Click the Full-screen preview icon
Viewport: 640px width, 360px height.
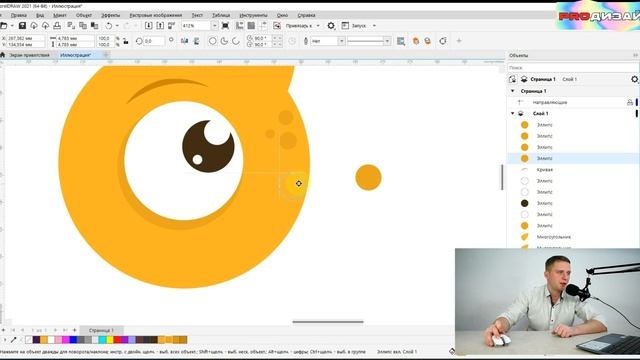click(x=225, y=26)
